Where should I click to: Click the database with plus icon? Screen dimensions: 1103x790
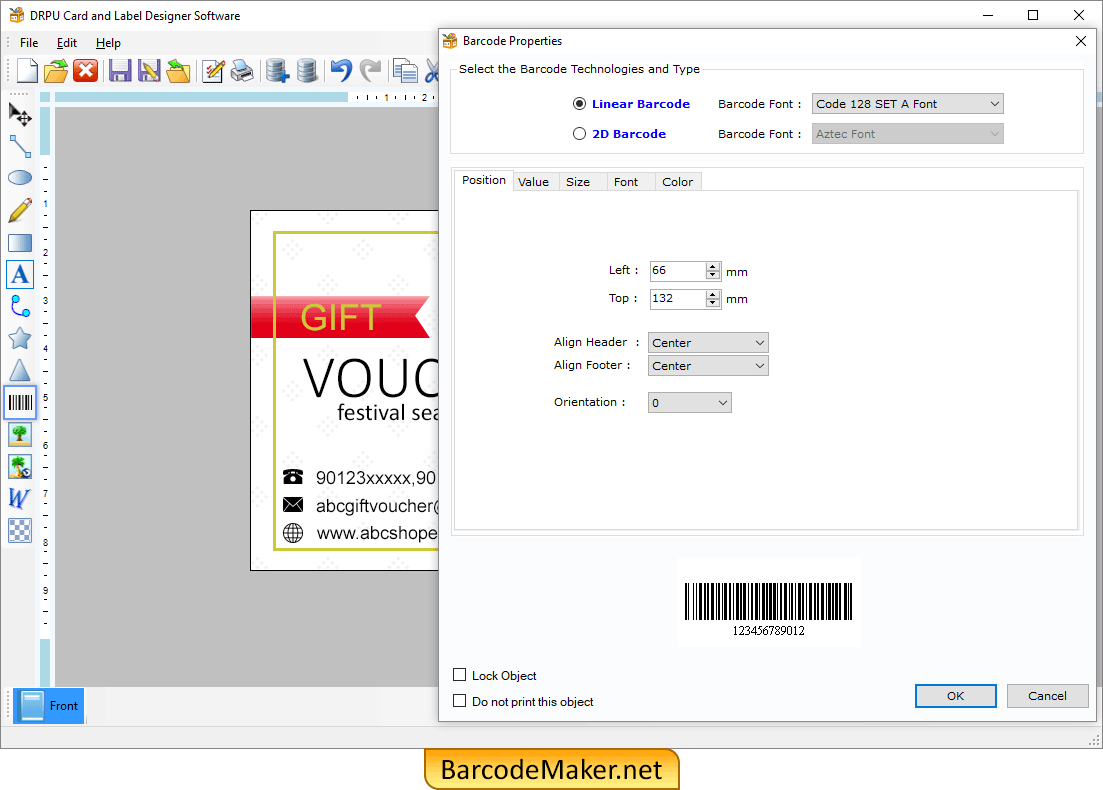[276, 70]
